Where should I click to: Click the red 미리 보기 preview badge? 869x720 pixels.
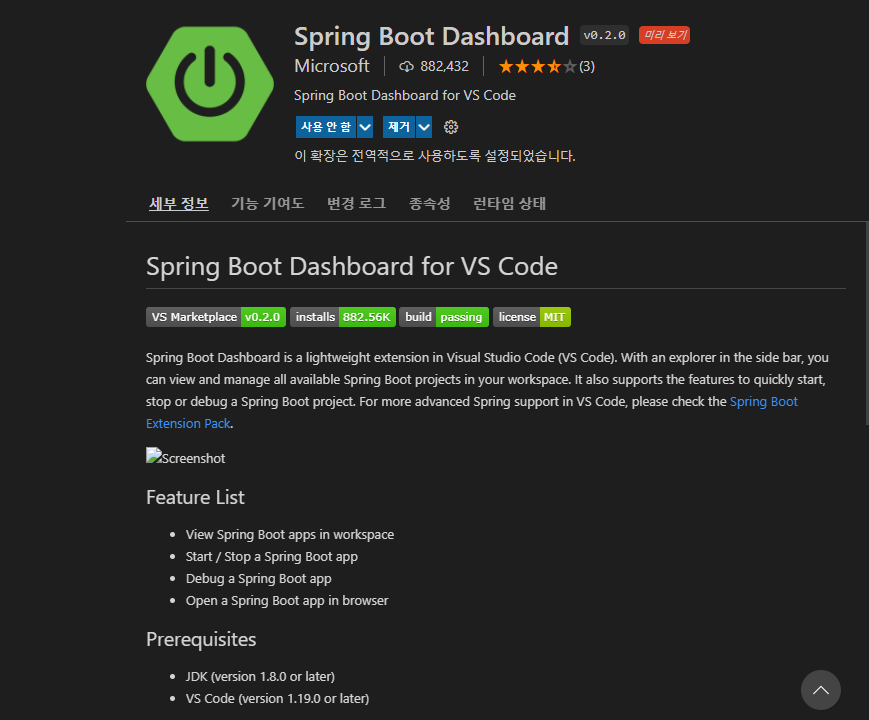click(664, 35)
